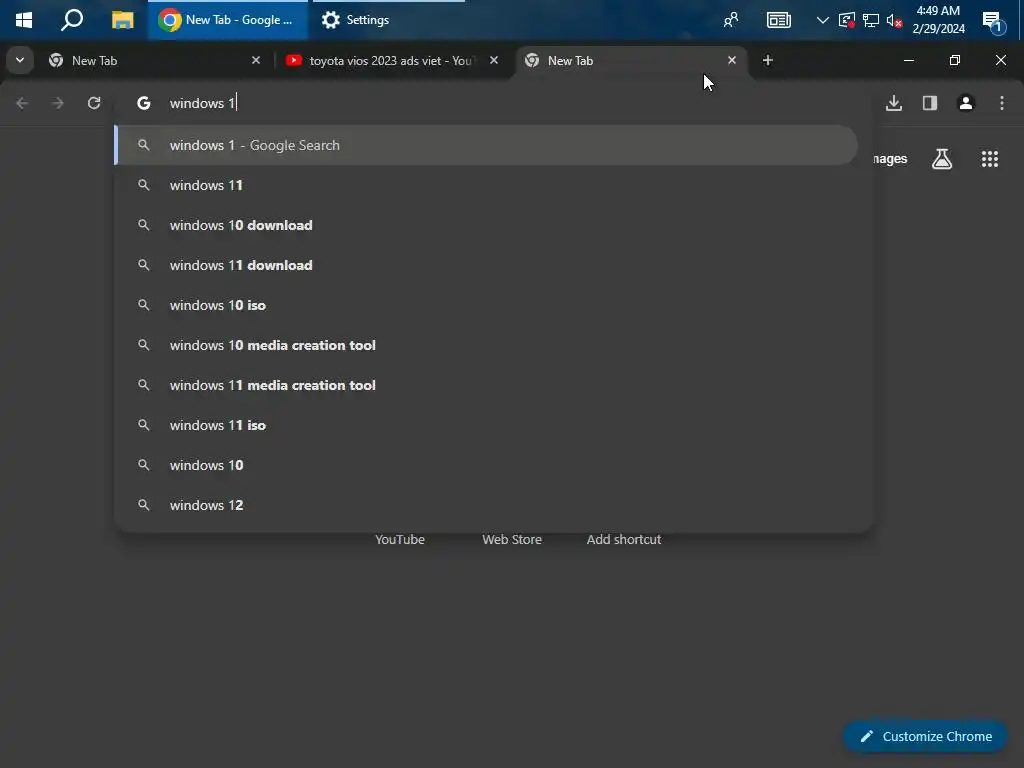The image size is (1024, 768).
Task: Switch to Settings window in taskbar
Action: pyautogui.click(x=389, y=20)
